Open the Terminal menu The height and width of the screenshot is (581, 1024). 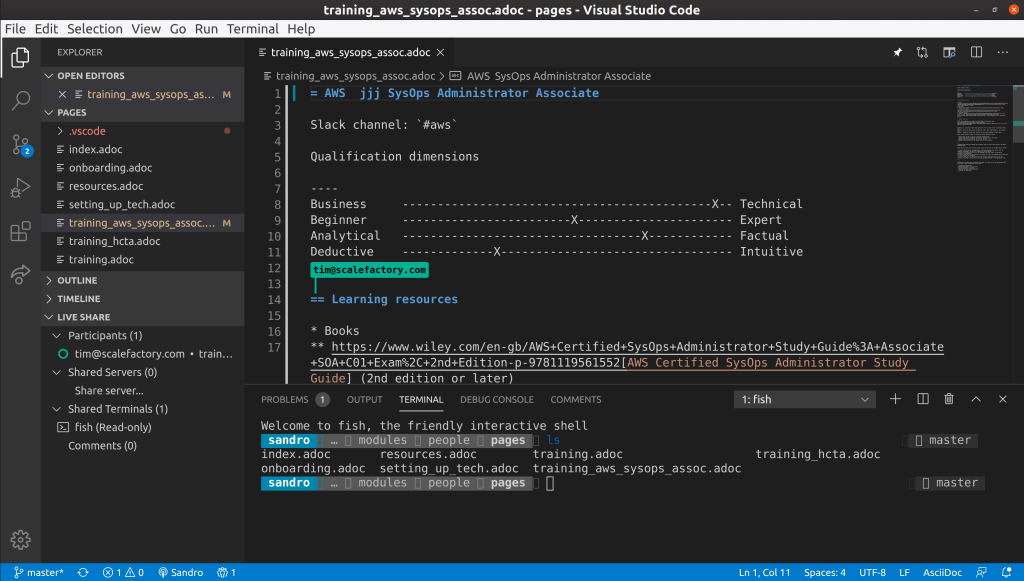[x=252, y=29]
